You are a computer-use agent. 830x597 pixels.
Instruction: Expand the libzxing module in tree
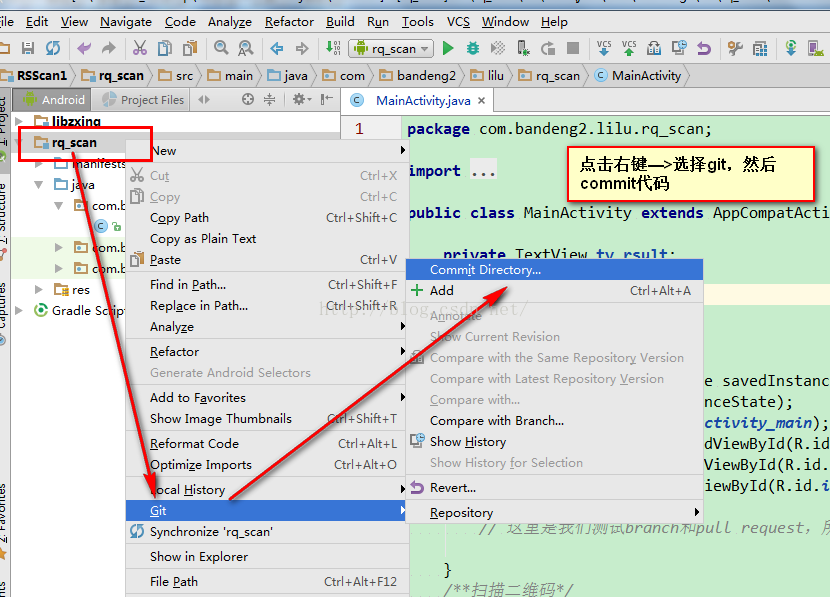point(24,122)
